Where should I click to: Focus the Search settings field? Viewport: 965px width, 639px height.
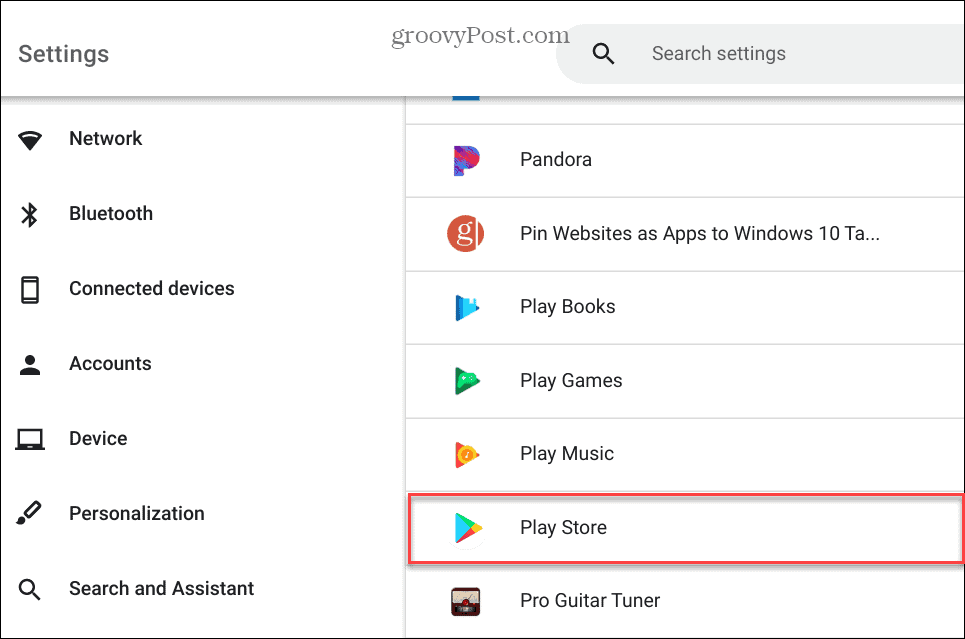pos(761,54)
